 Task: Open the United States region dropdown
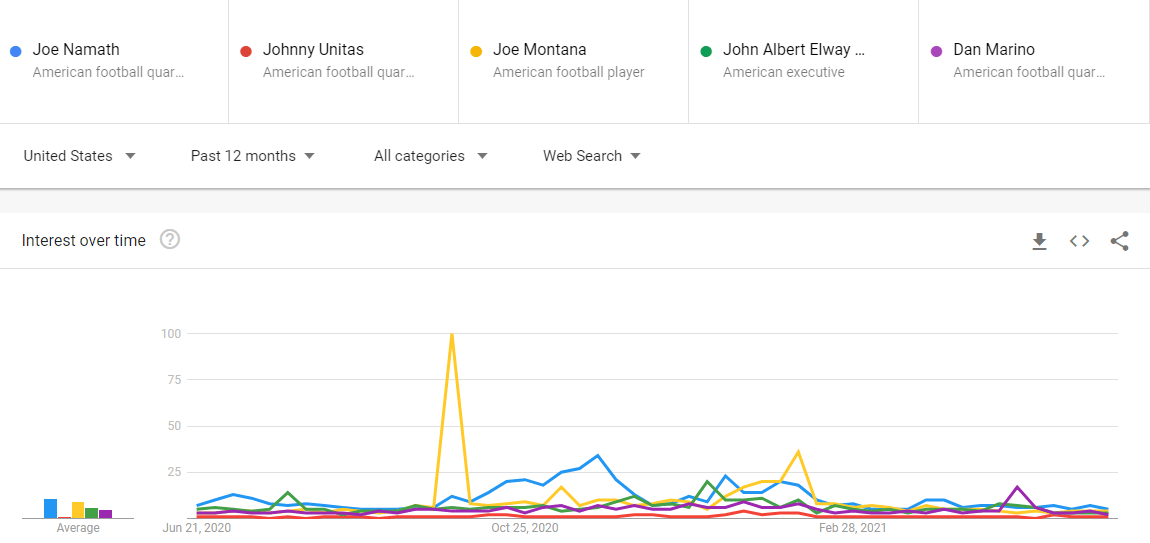click(x=80, y=156)
